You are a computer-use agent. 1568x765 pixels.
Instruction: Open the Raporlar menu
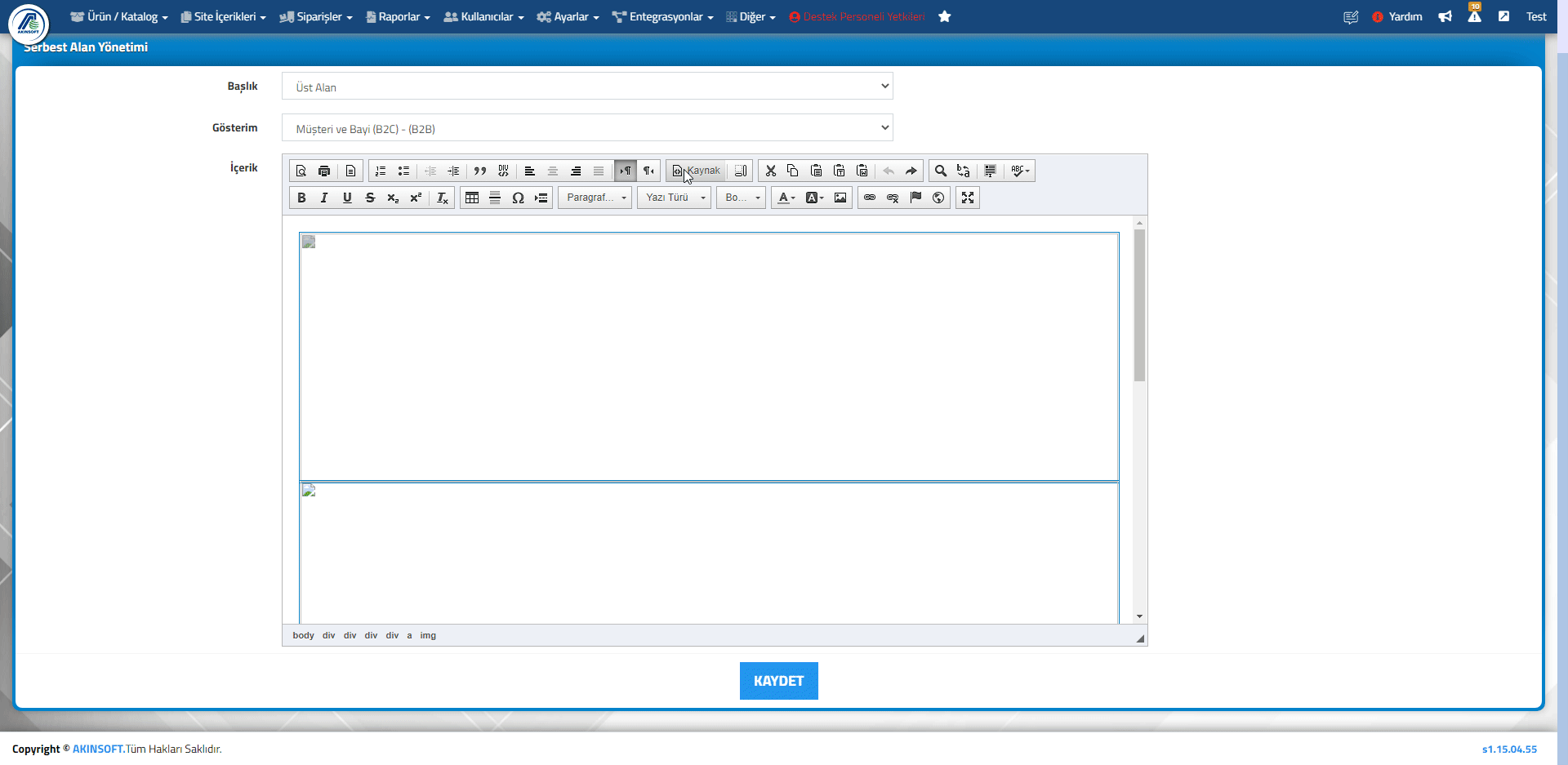tap(398, 16)
